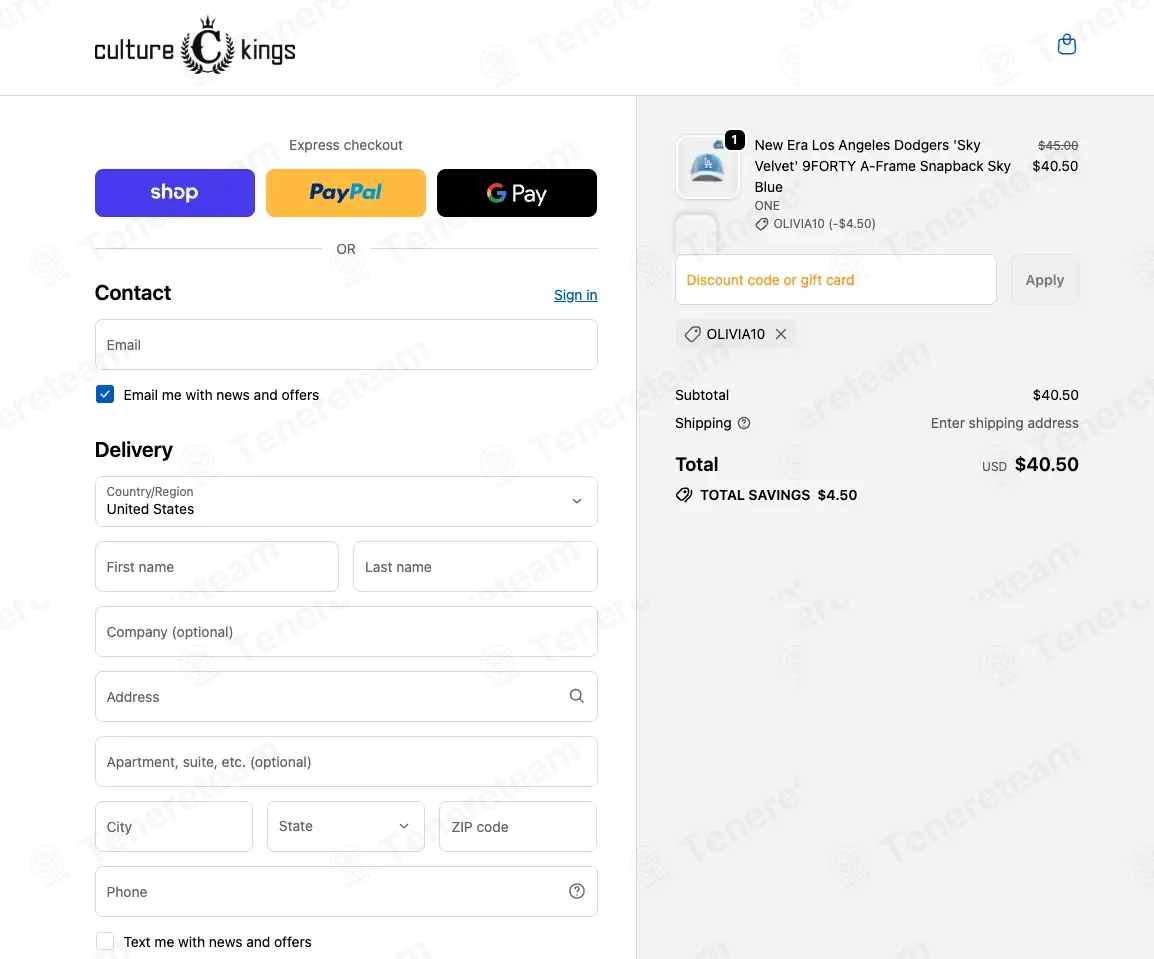
Task: Click the Apply discount button
Action: tap(1045, 280)
